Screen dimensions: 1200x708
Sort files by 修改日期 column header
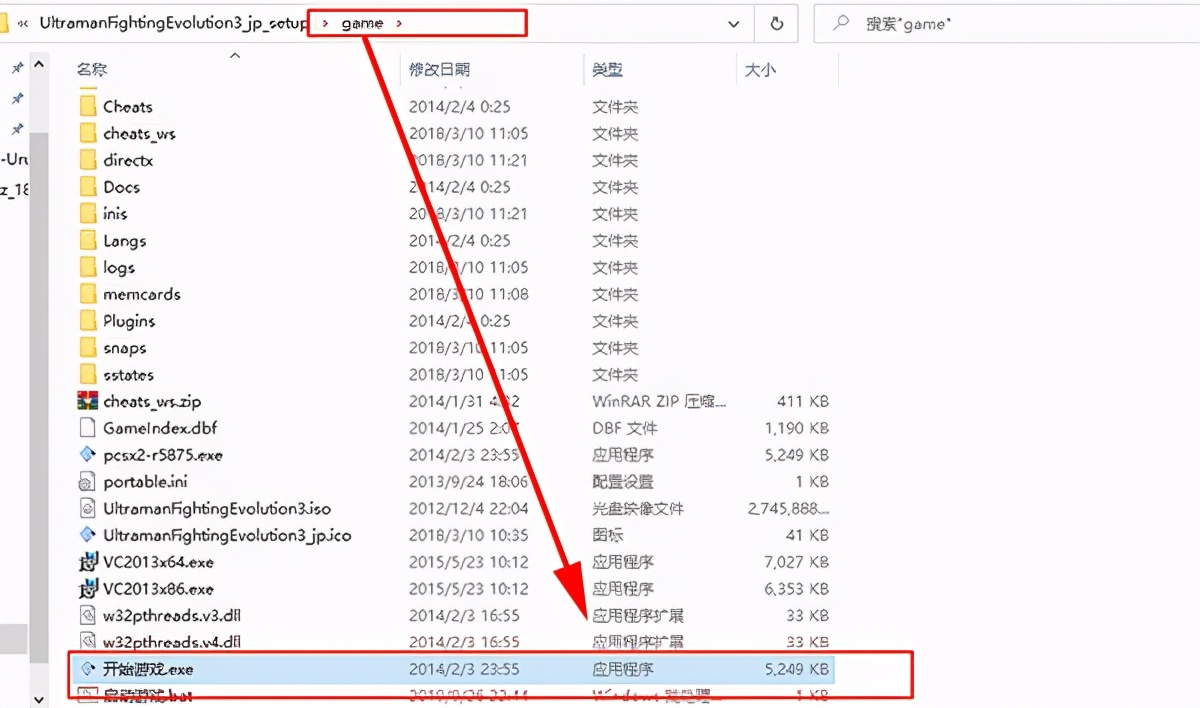440,70
